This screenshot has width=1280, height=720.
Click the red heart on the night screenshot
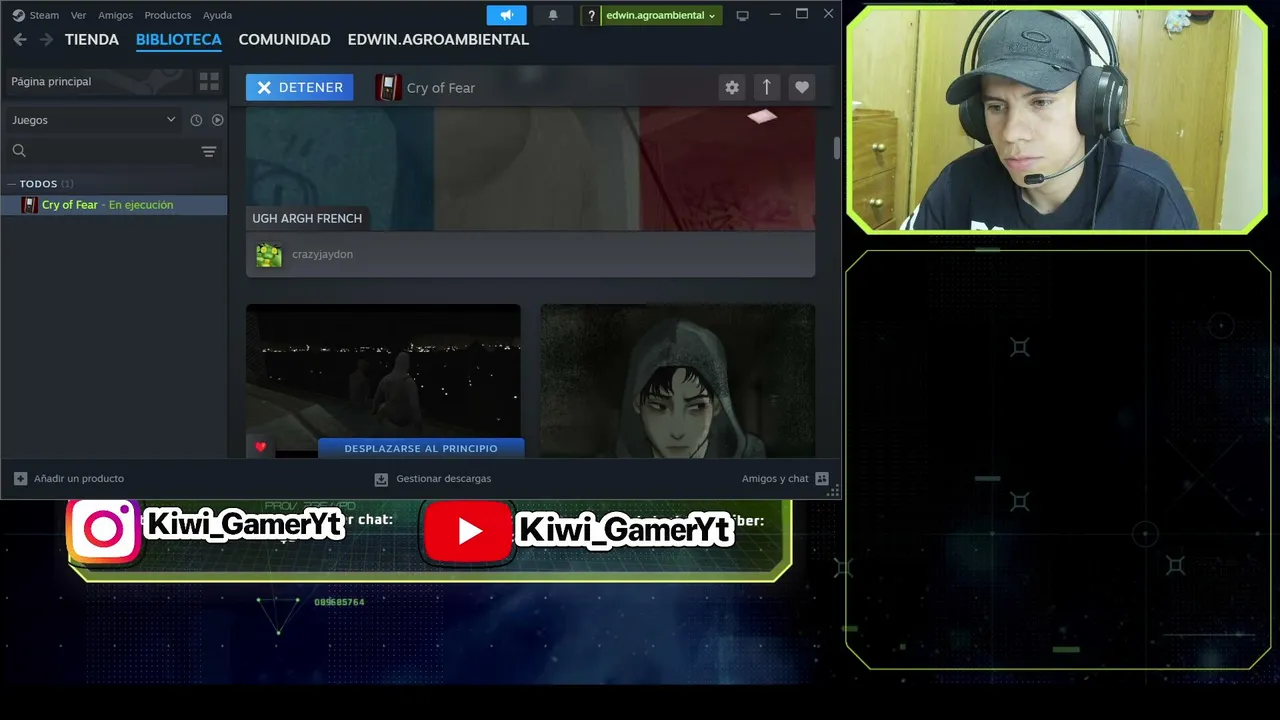click(261, 447)
